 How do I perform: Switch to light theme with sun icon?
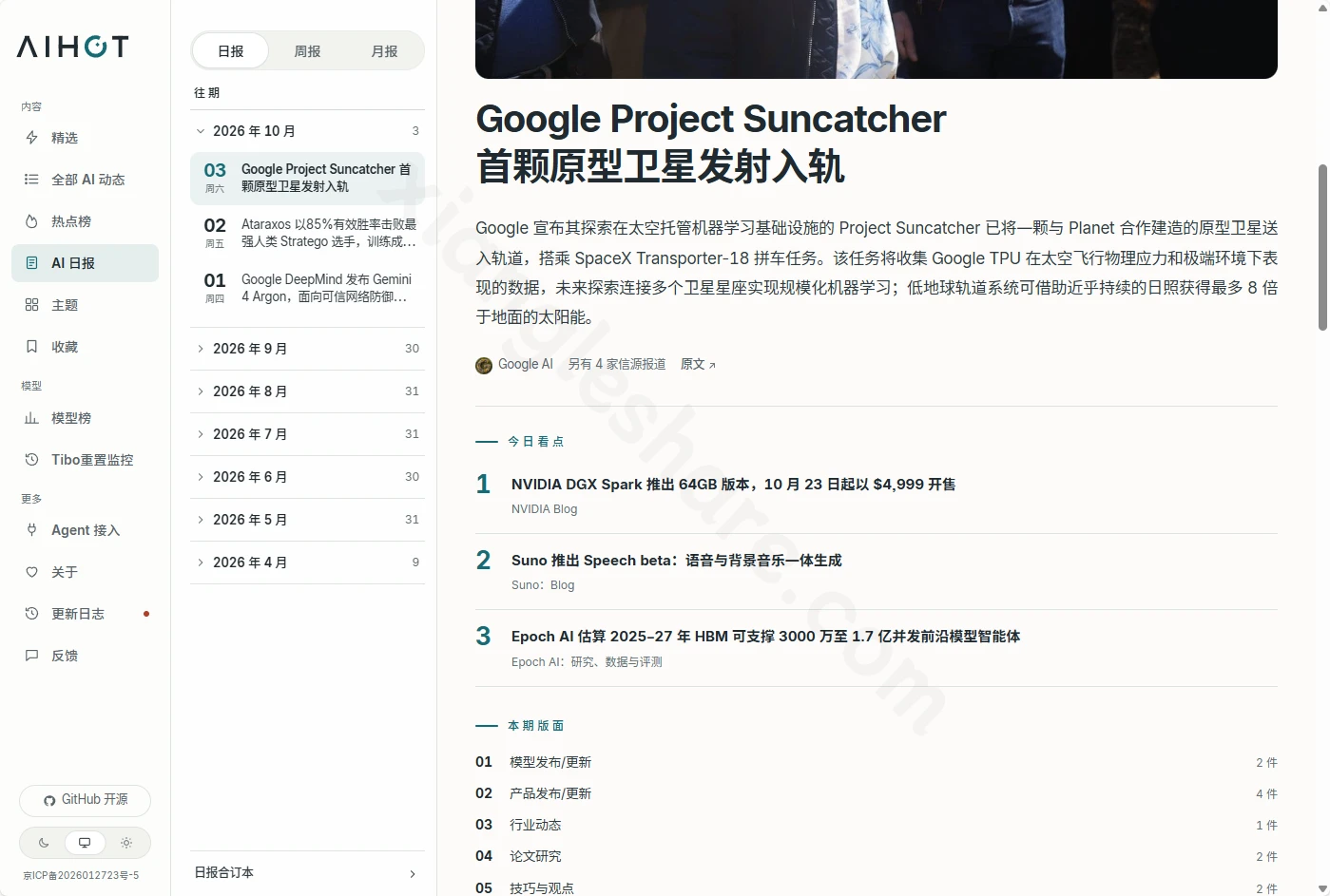(x=126, y=843)
